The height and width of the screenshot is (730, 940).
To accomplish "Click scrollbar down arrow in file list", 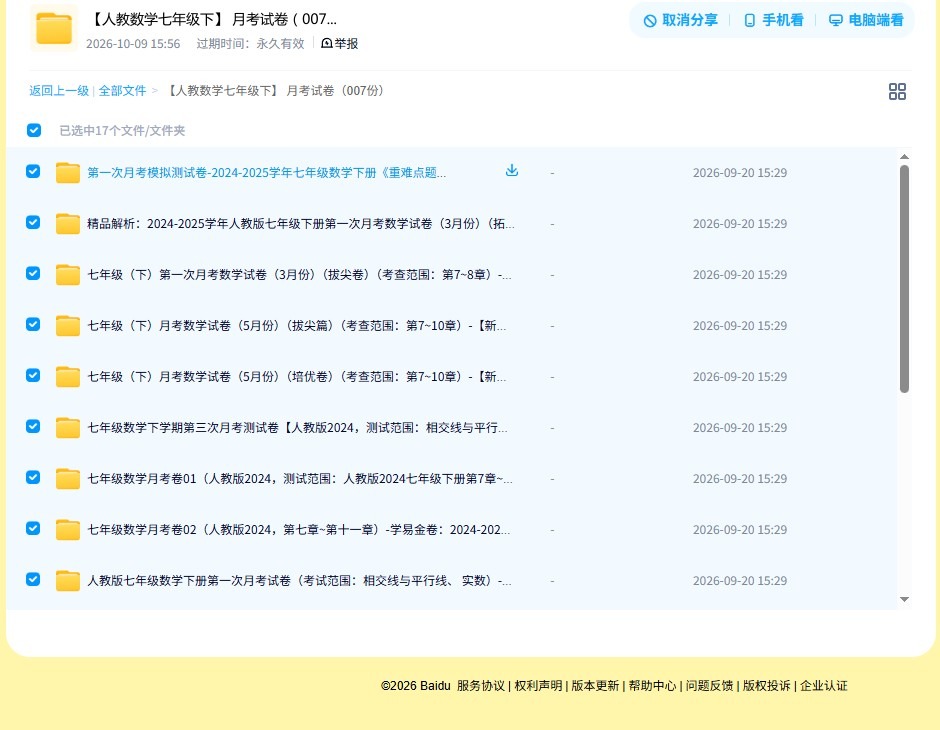I will tap(904, 599).
